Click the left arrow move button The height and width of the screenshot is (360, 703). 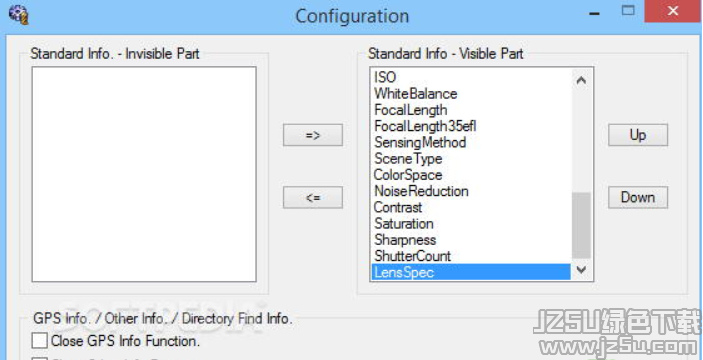(312, 197)
